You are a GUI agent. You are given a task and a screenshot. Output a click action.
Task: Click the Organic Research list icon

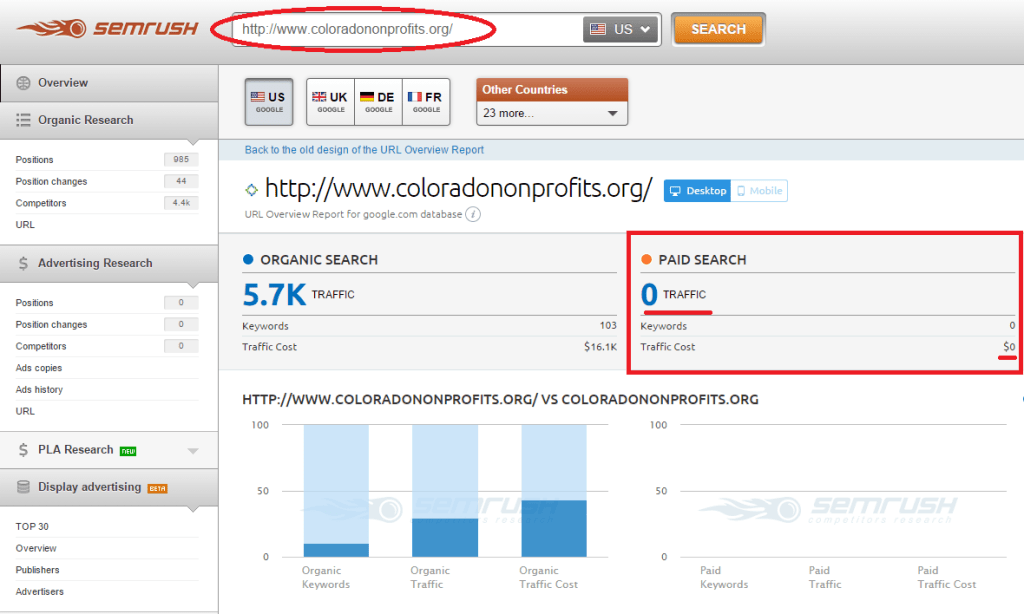(24, 120)
